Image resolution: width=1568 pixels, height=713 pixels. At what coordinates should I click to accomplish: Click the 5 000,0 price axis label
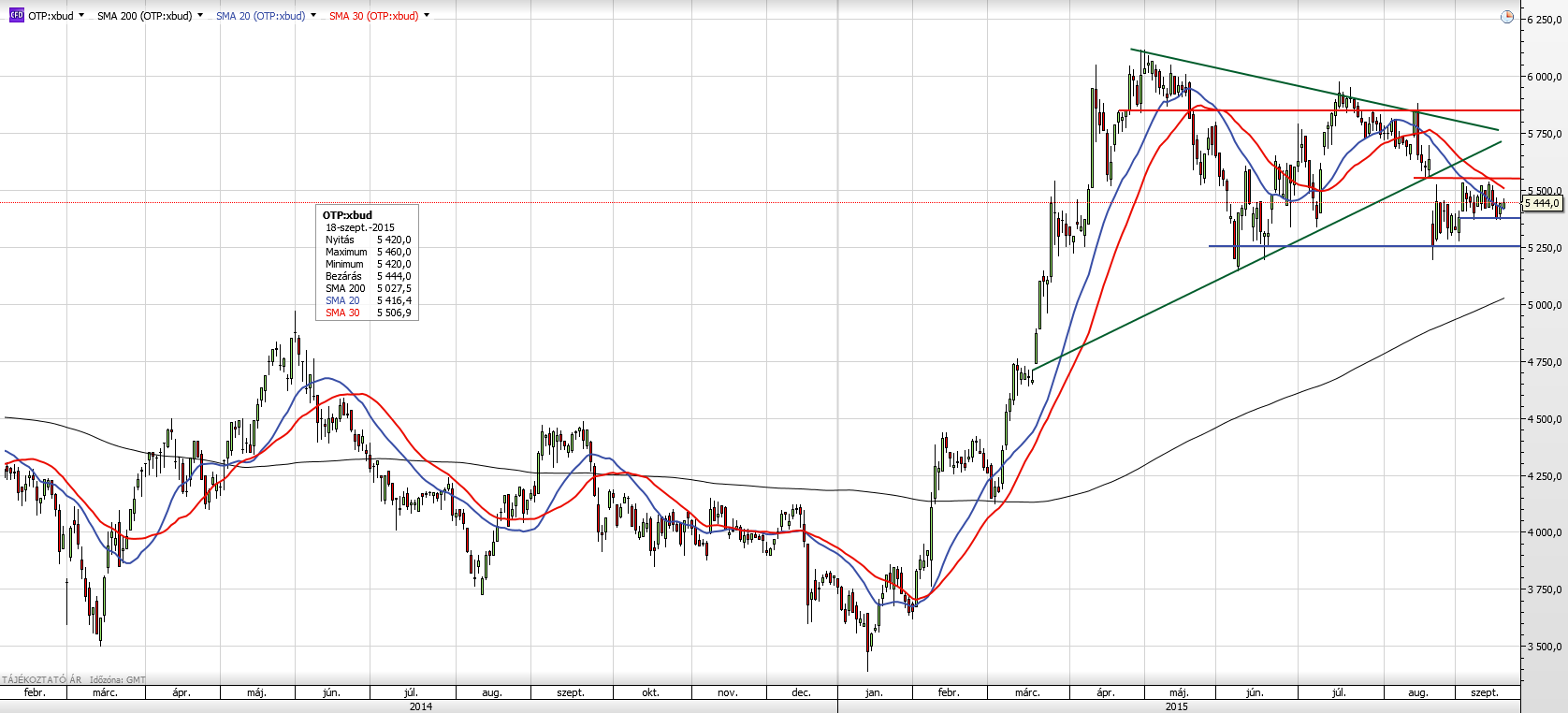tap(1545, 305)
